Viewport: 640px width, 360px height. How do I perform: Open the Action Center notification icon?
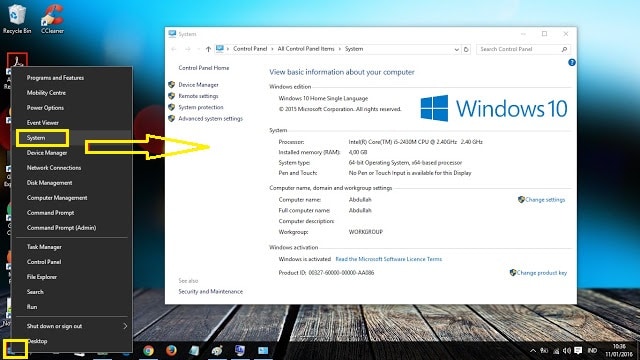tap(578, 351)
